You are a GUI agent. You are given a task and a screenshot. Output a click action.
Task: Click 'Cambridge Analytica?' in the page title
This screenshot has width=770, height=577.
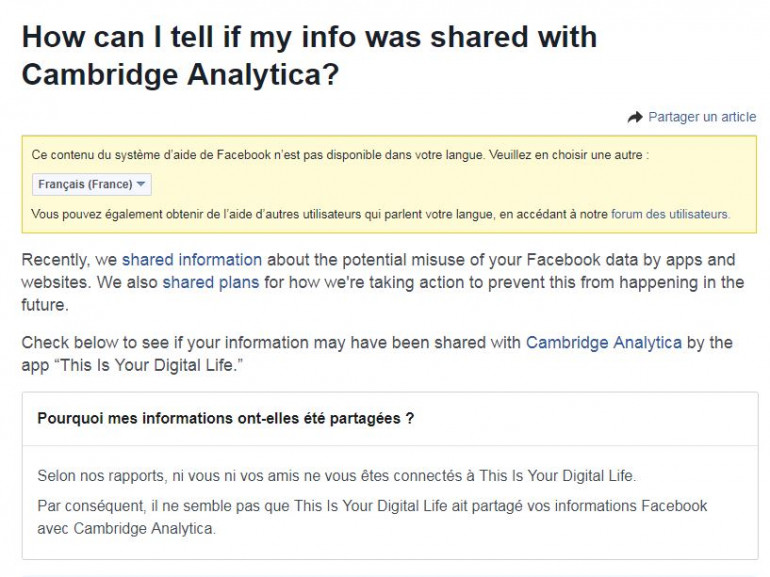click(181, 75)
